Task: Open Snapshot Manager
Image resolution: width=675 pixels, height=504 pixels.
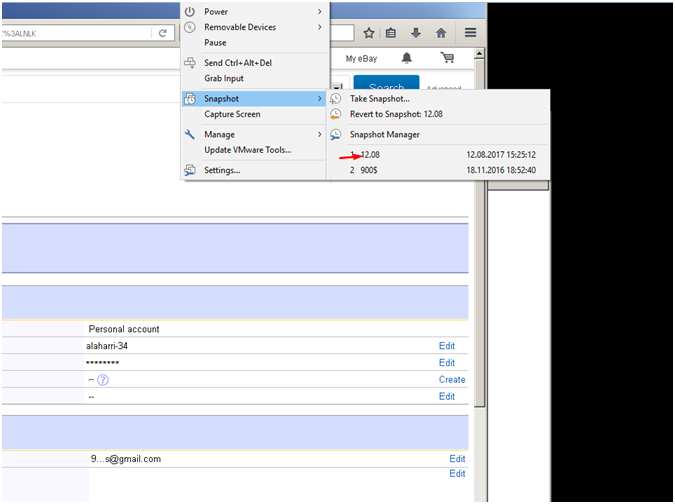Action: pyautogui.click(x=438, y=134)
